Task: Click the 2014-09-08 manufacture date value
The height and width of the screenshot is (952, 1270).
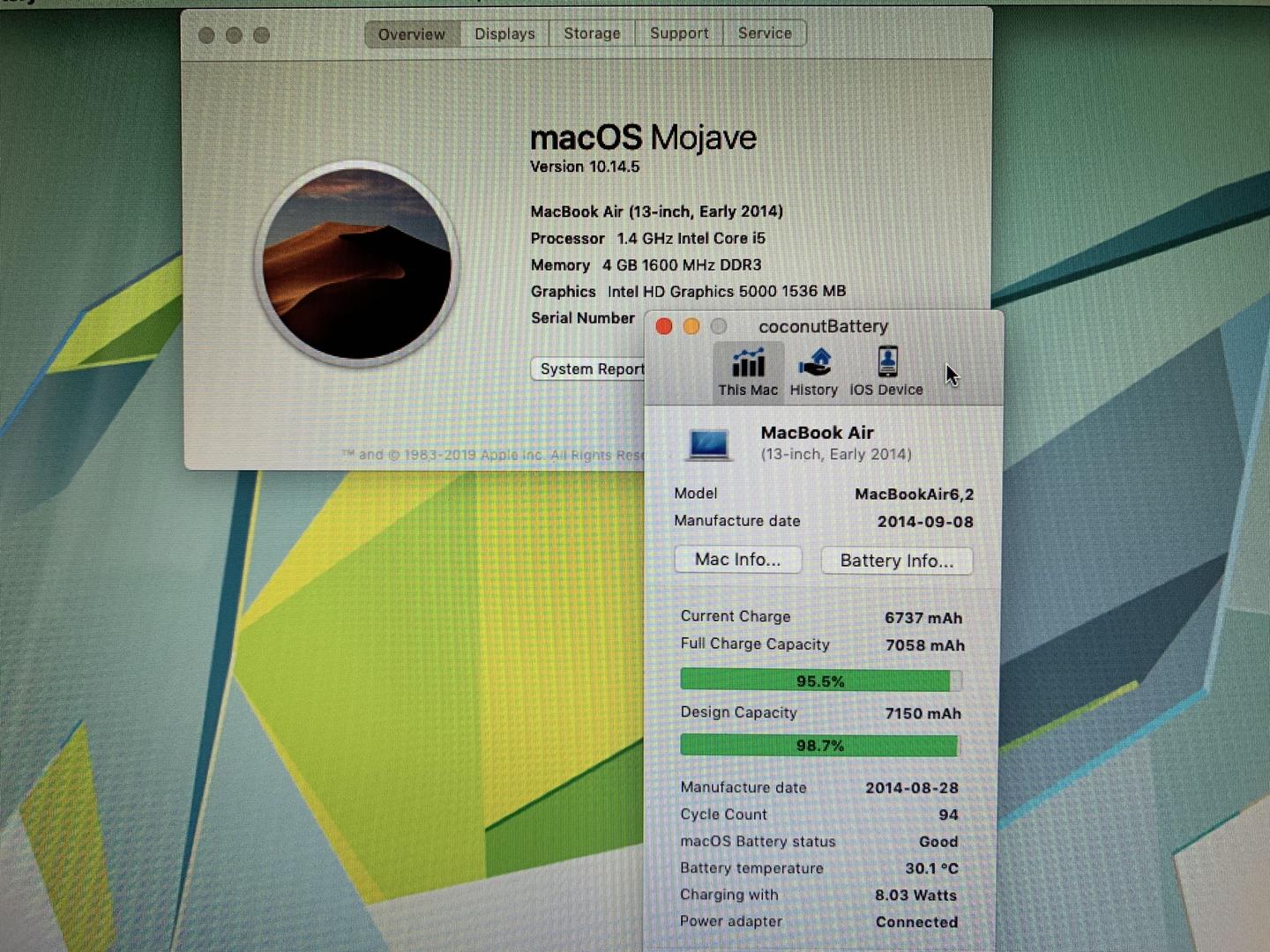Action: click(925, 522)
